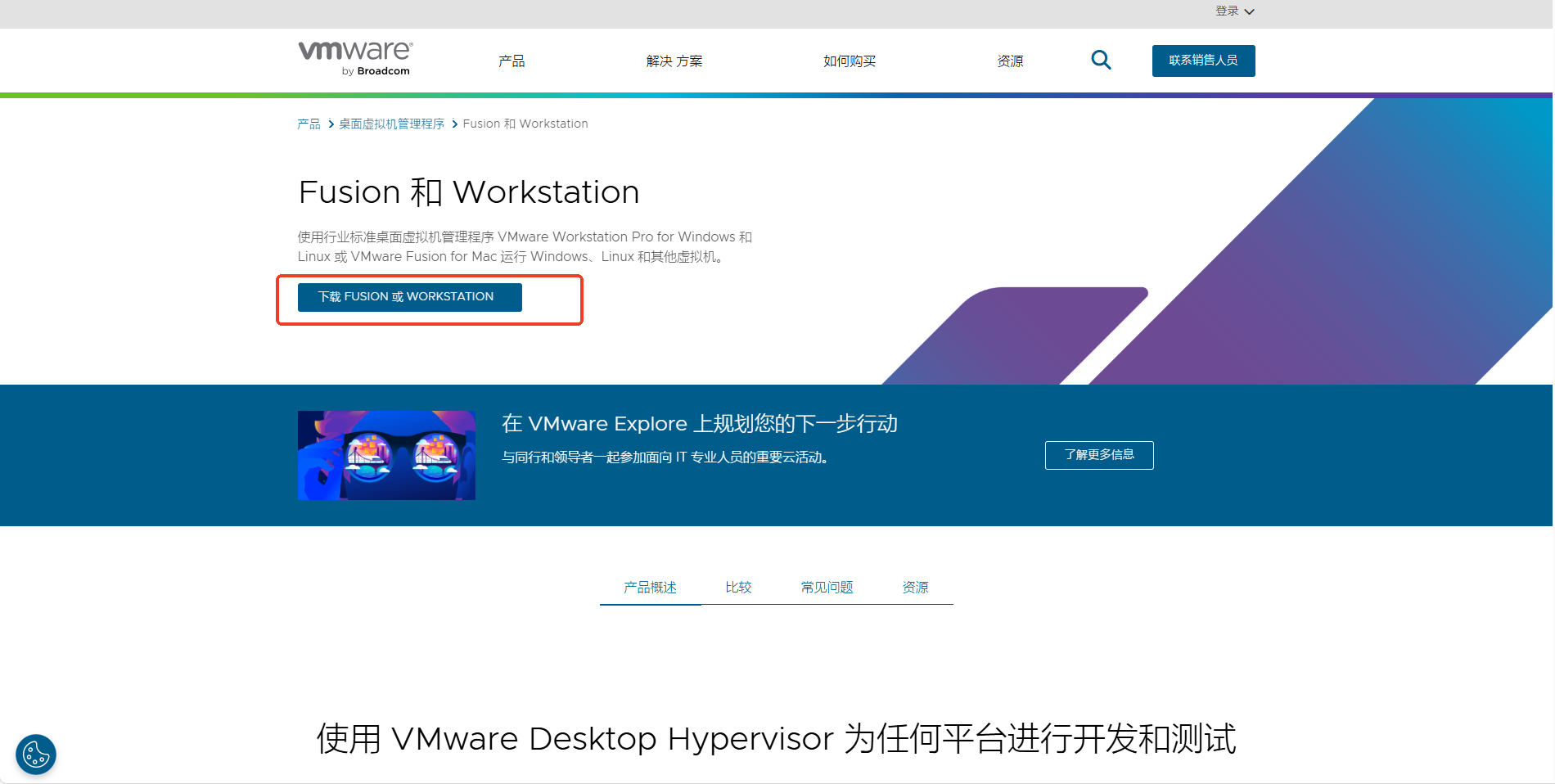Select the 产品概述 tab

(650, 588)
